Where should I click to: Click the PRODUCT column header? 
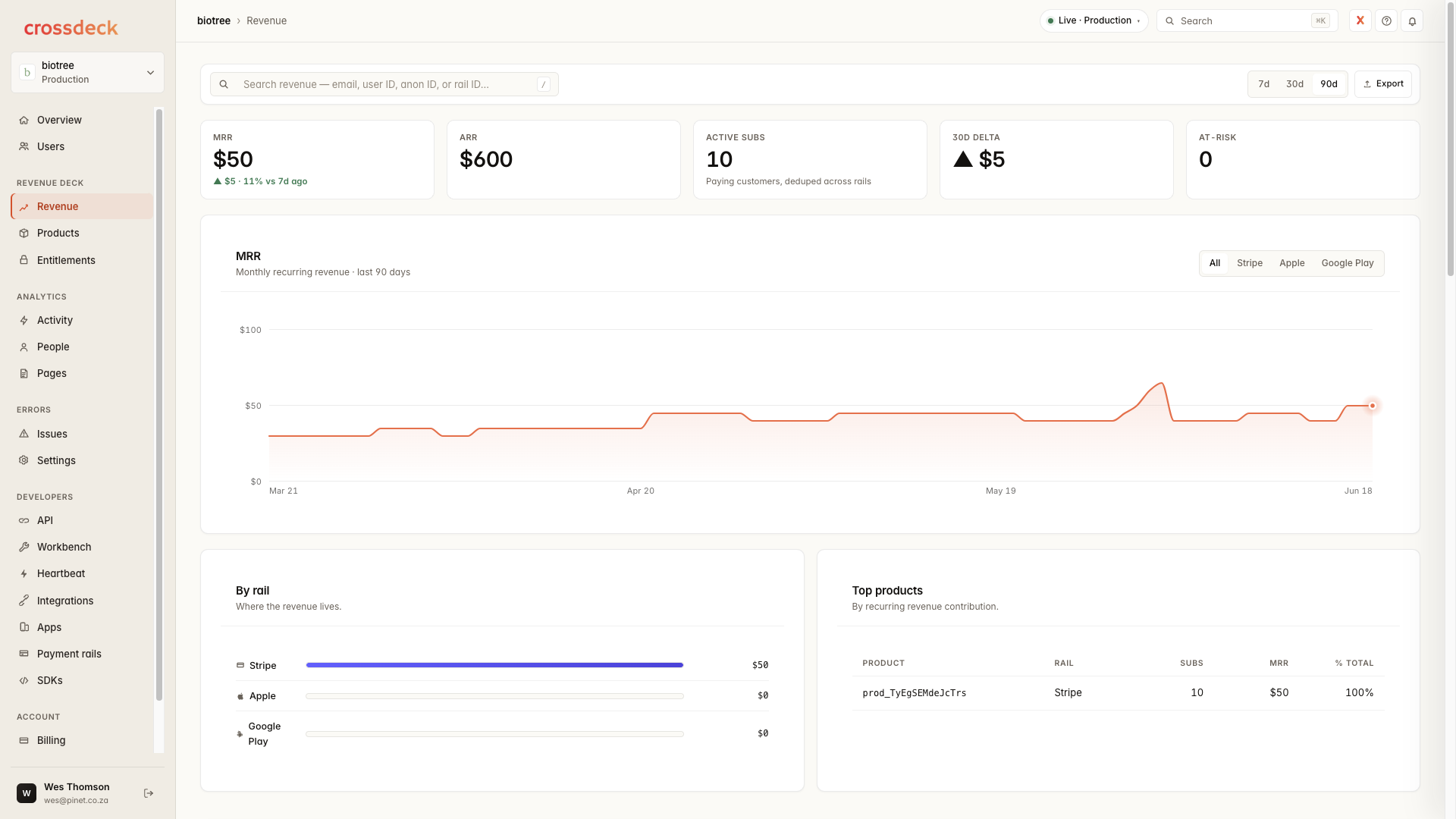point(883,664)
